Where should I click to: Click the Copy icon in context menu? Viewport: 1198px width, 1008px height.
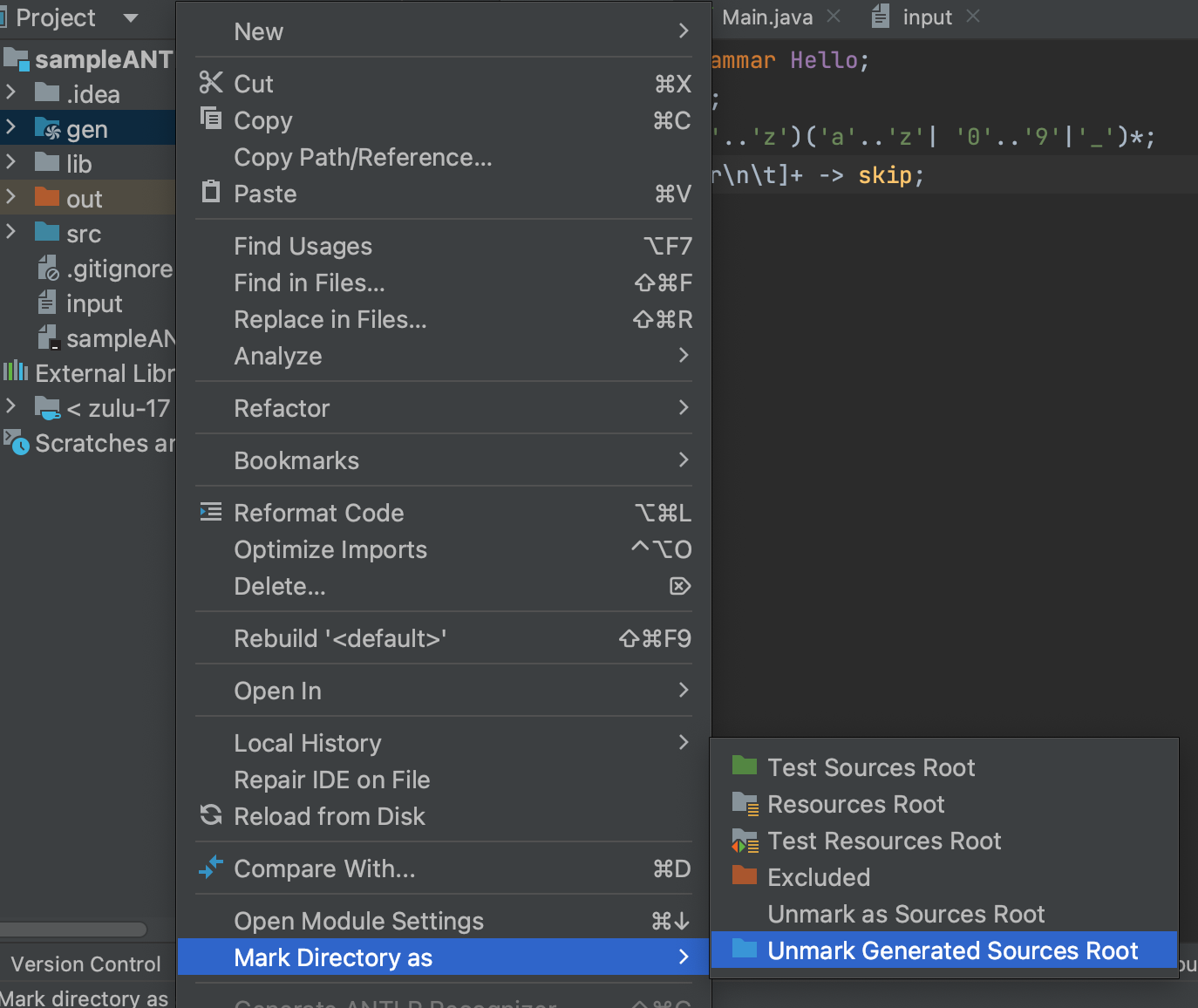point(210,118)
